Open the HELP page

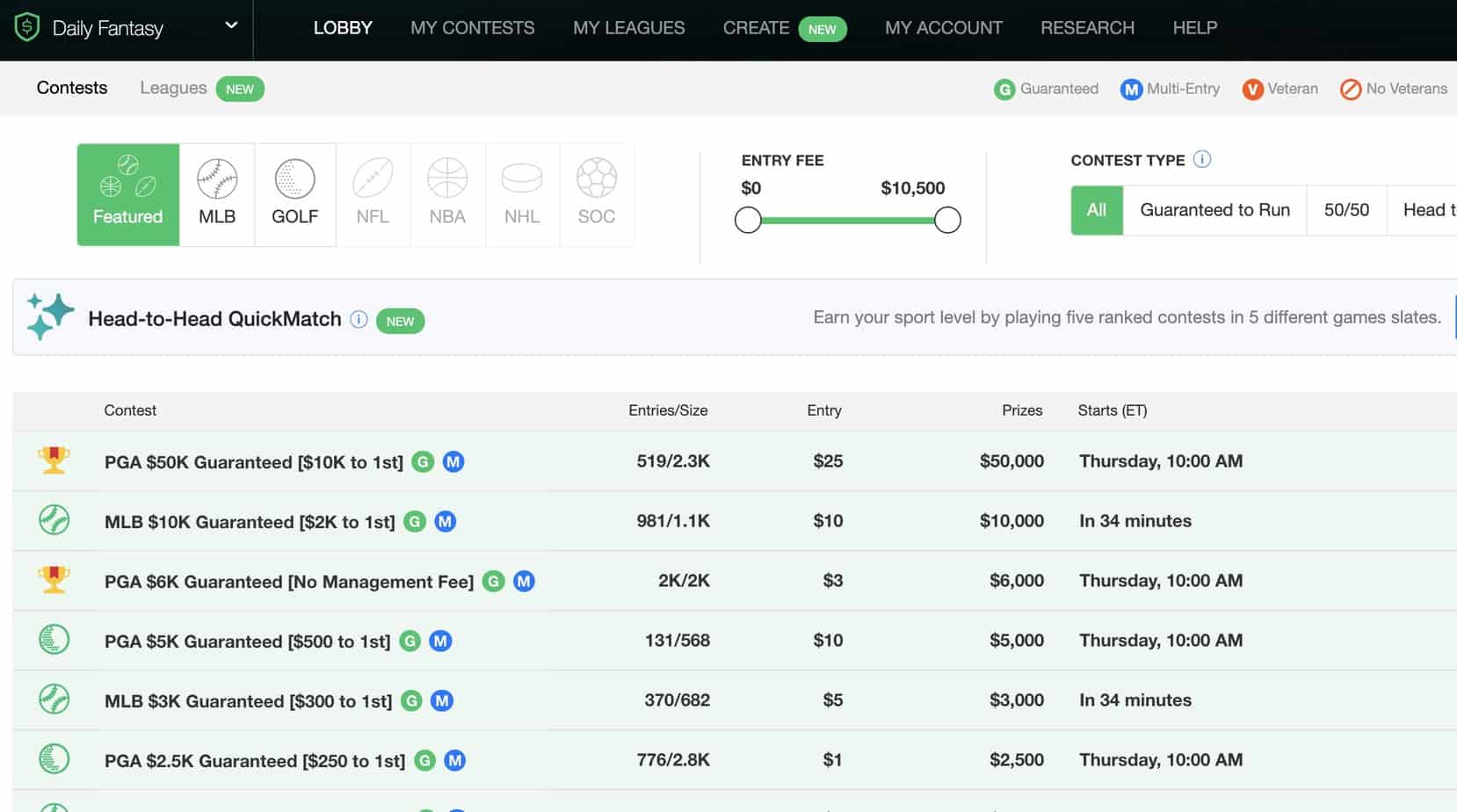click(x=1195, y=28)
